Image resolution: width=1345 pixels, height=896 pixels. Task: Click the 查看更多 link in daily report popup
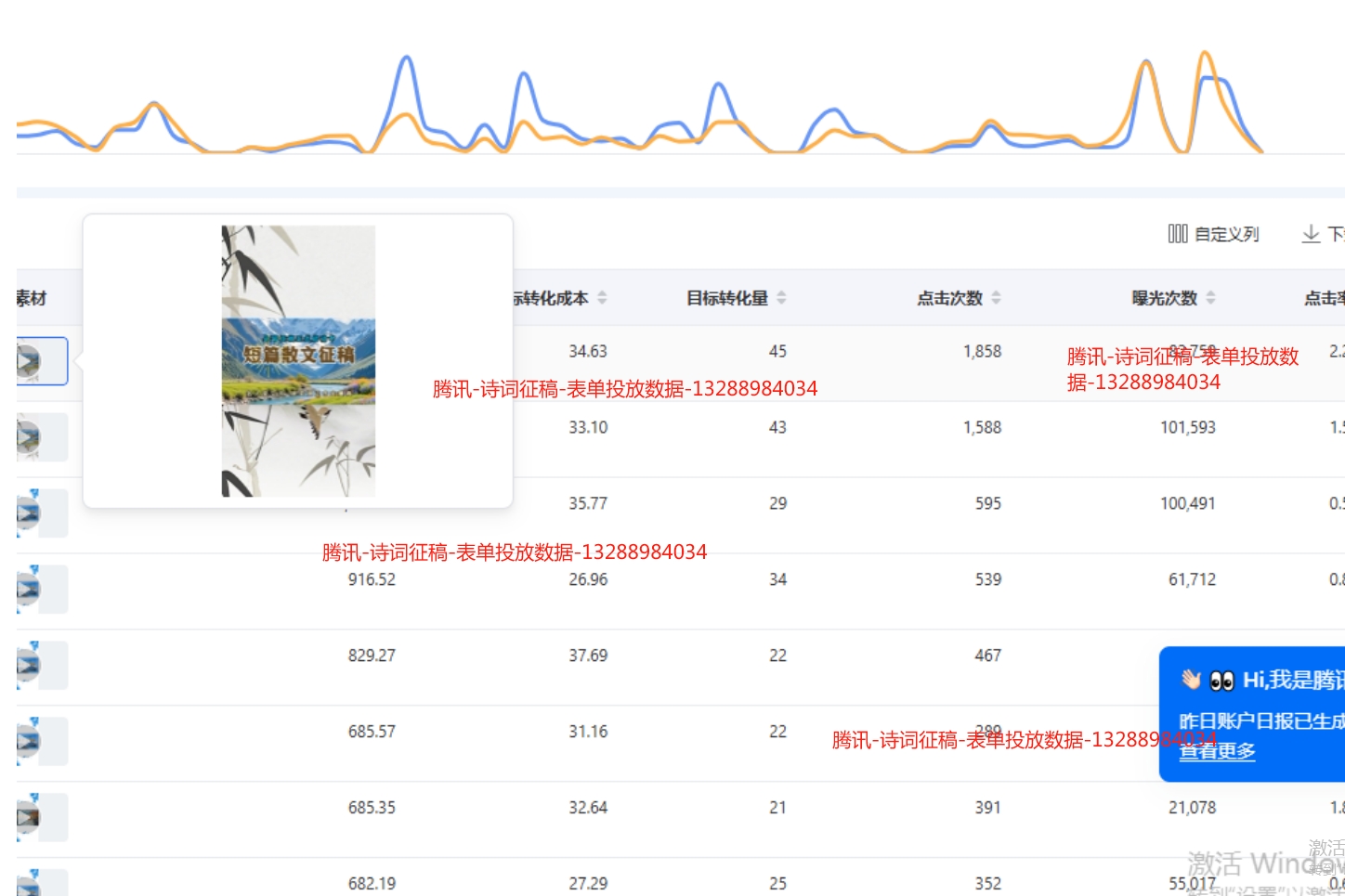[1217, 751]
